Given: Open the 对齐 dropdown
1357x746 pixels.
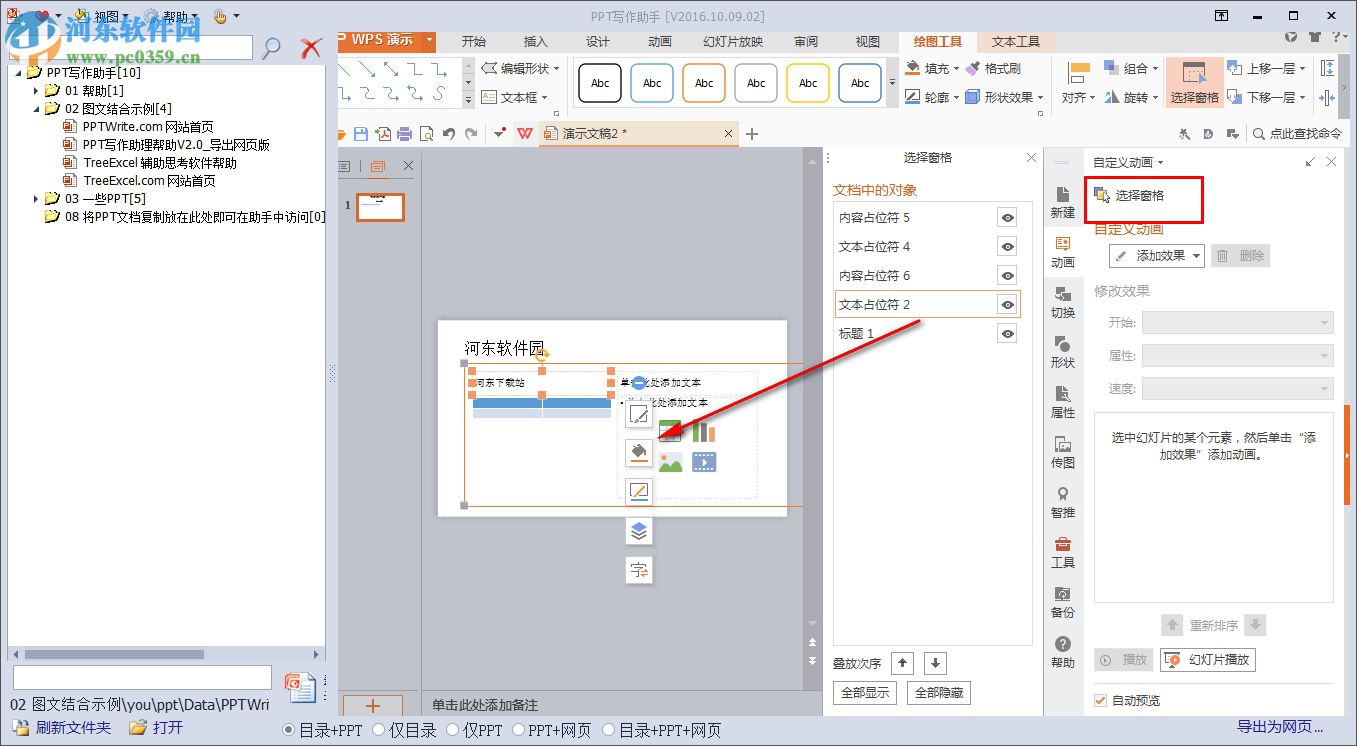Looking at the screenshot, I should coord(1078,98).
